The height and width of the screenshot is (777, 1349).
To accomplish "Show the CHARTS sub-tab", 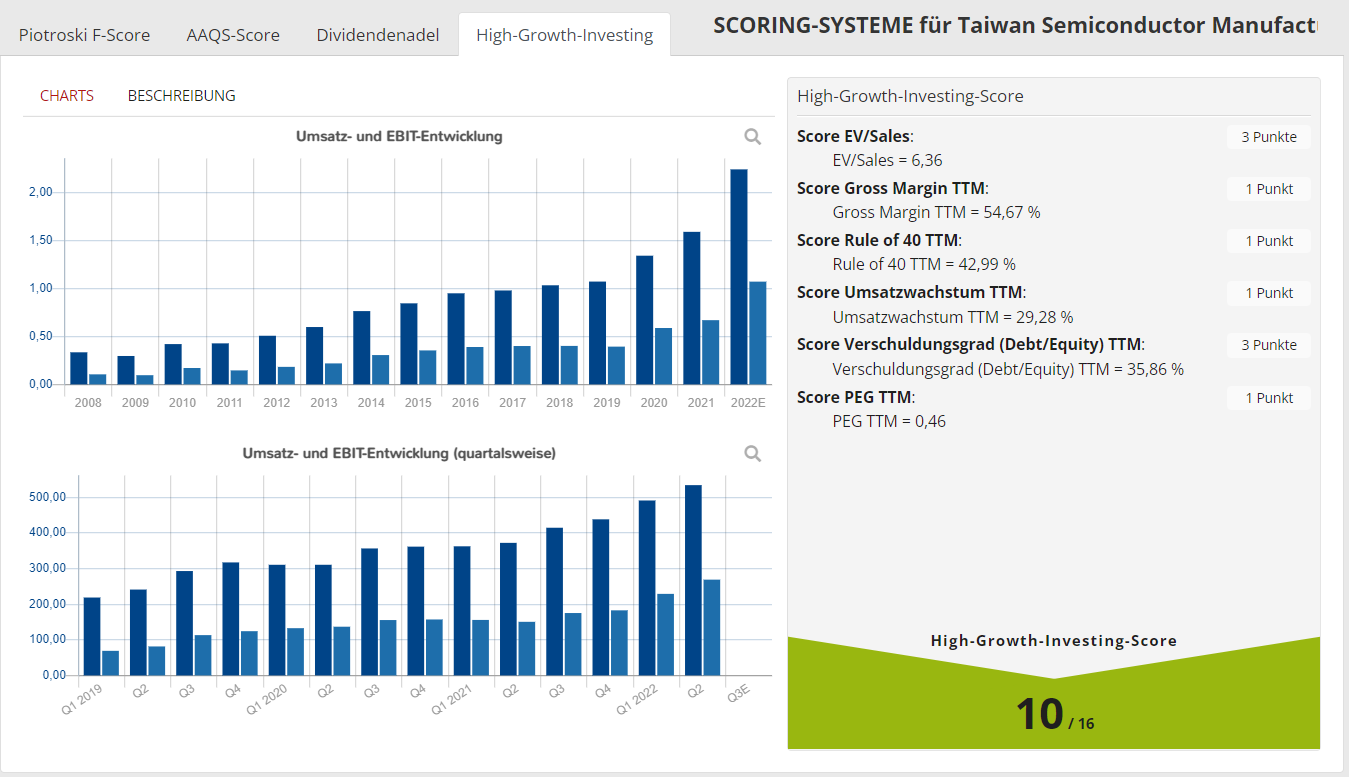I will tap(67, 96).
